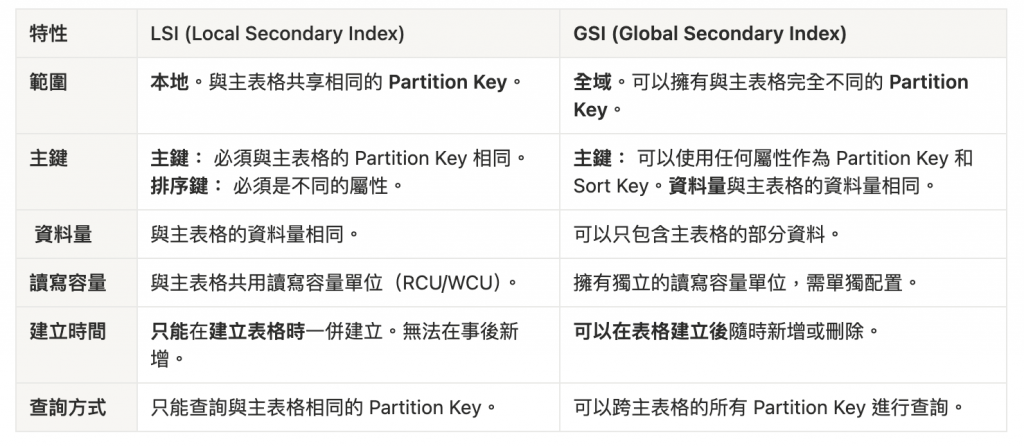Click LSI cell 只能在建立表格時一併建立
The height and width of the screenshot is (446, 1024).
[x=348, y=345]
